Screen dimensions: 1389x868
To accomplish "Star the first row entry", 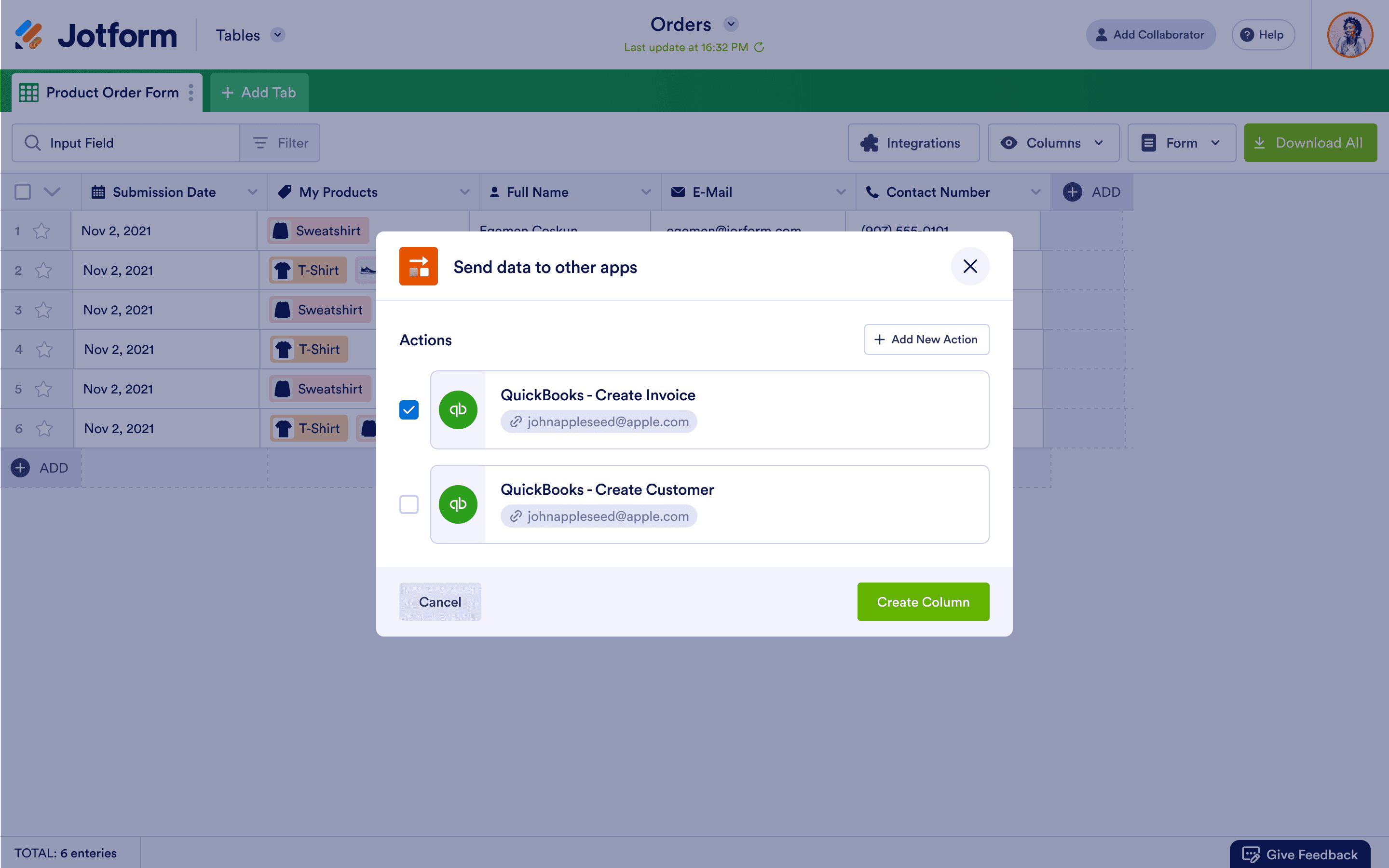I will pos(41,231).
